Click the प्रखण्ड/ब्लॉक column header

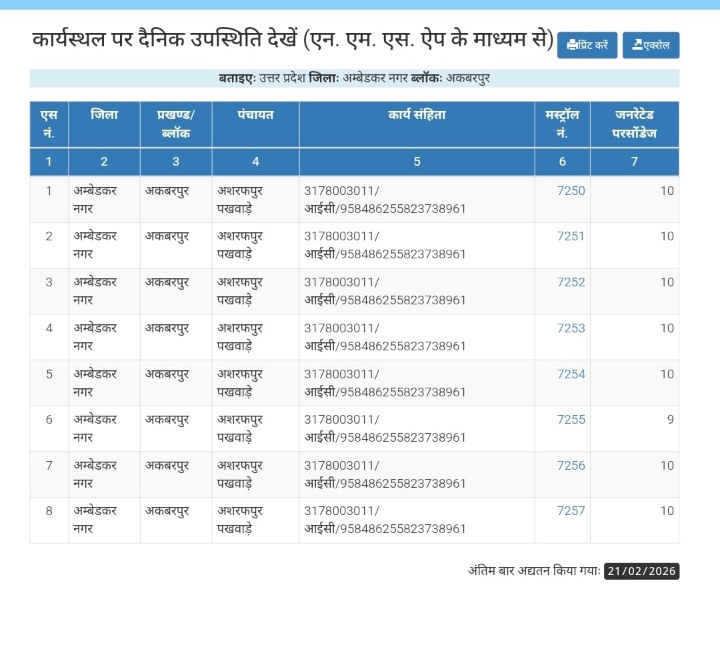click(176, 124)
